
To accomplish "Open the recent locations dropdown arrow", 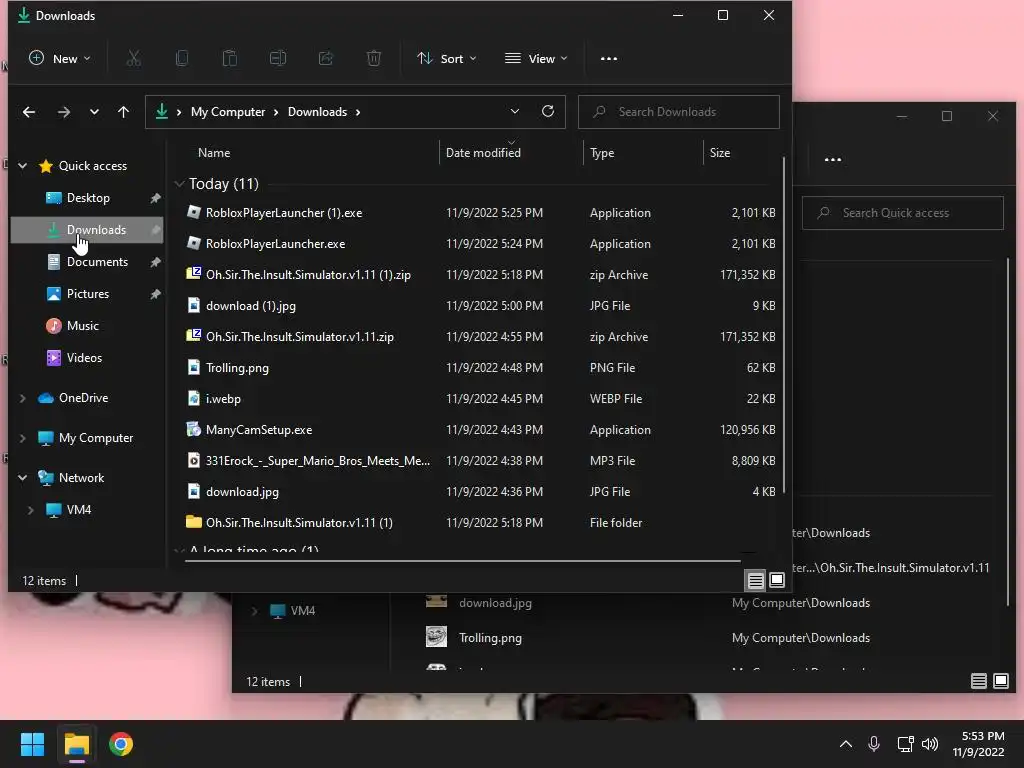I will pyautogui.click(x=94, y=112).
